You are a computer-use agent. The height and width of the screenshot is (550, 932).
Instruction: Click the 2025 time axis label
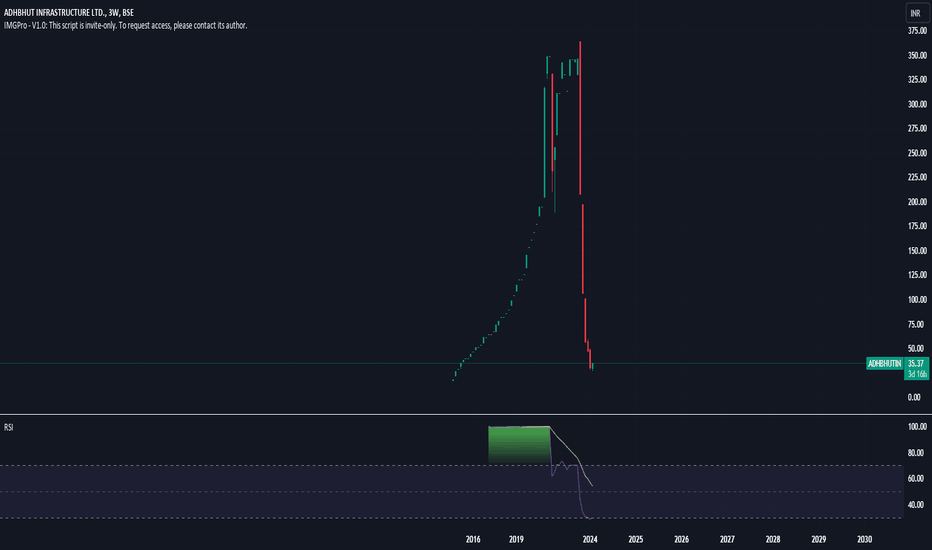tap(635, 539)
